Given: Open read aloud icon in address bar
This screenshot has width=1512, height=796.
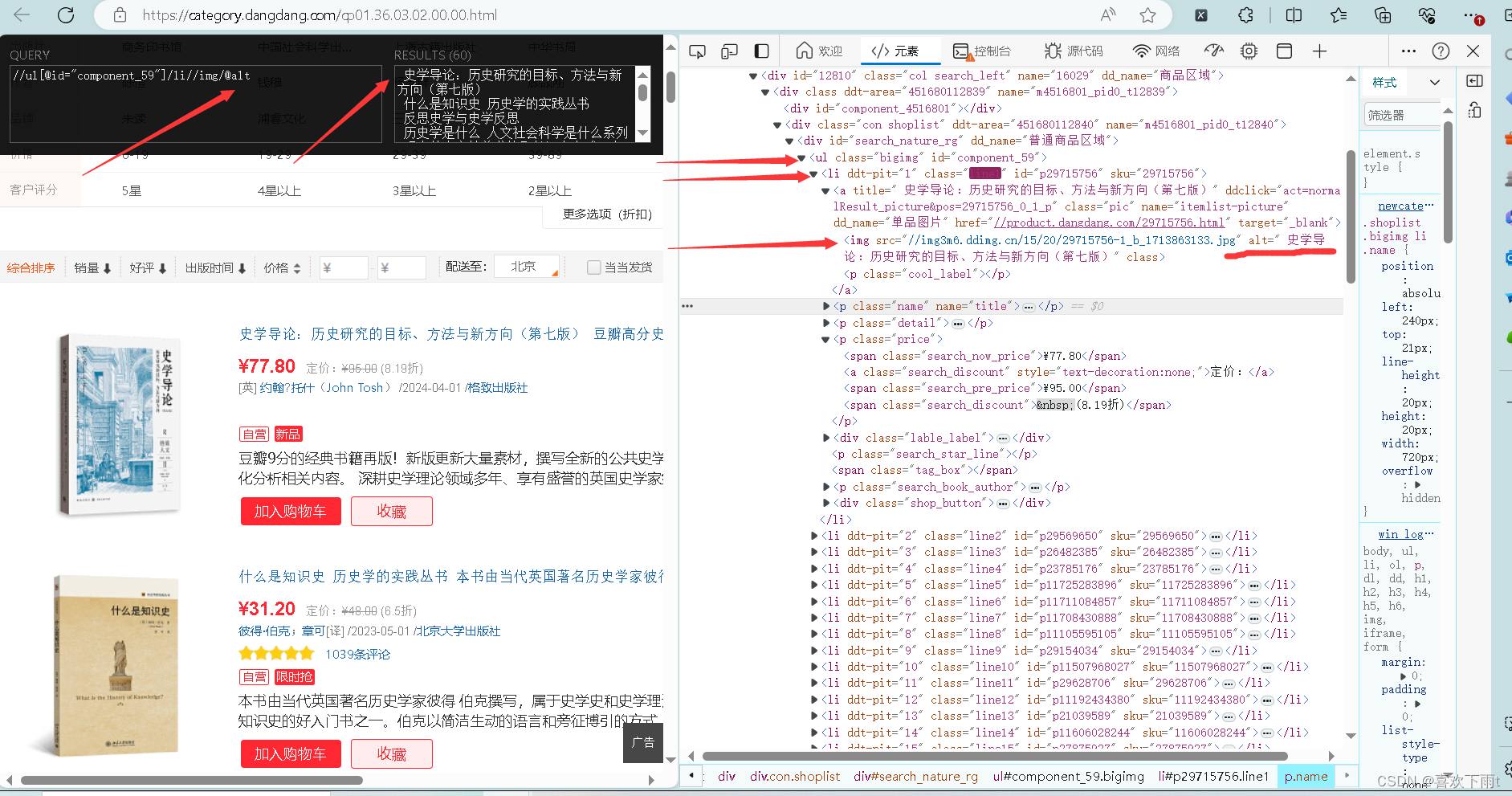Looking at the screenshot, I should point(1108,14).
